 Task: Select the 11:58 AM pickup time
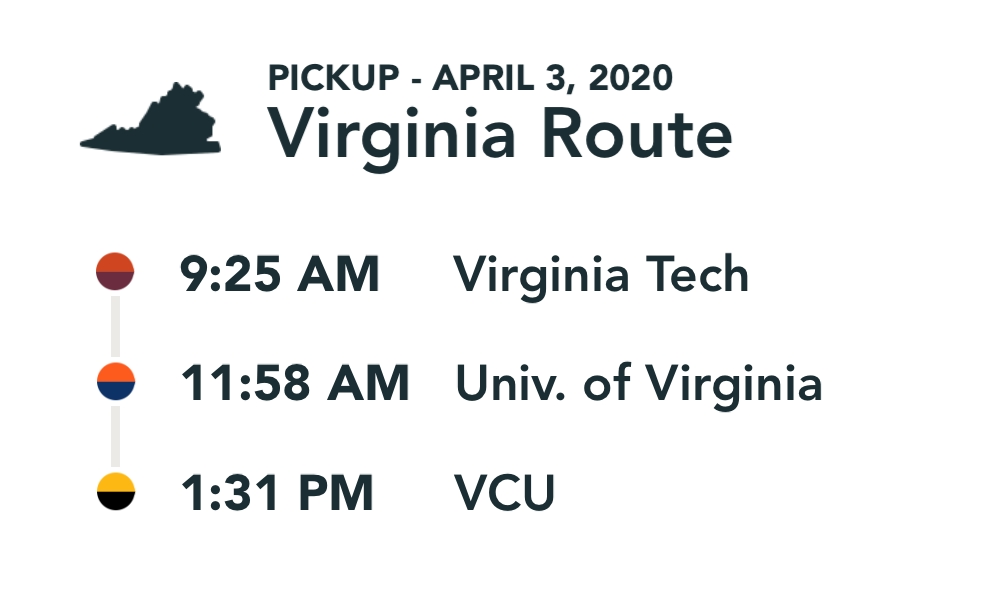coord(294,383)
